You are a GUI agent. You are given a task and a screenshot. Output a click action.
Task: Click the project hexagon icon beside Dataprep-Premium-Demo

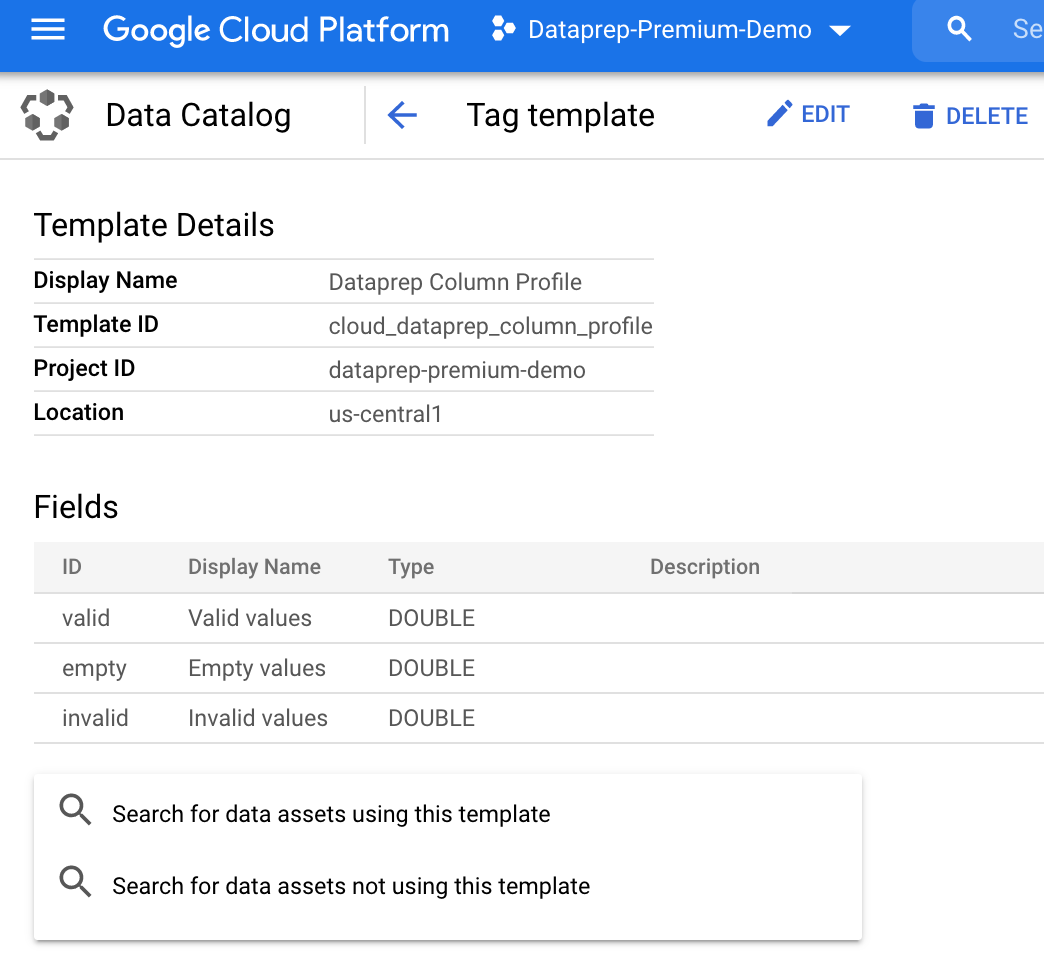(x=503, y=29)
